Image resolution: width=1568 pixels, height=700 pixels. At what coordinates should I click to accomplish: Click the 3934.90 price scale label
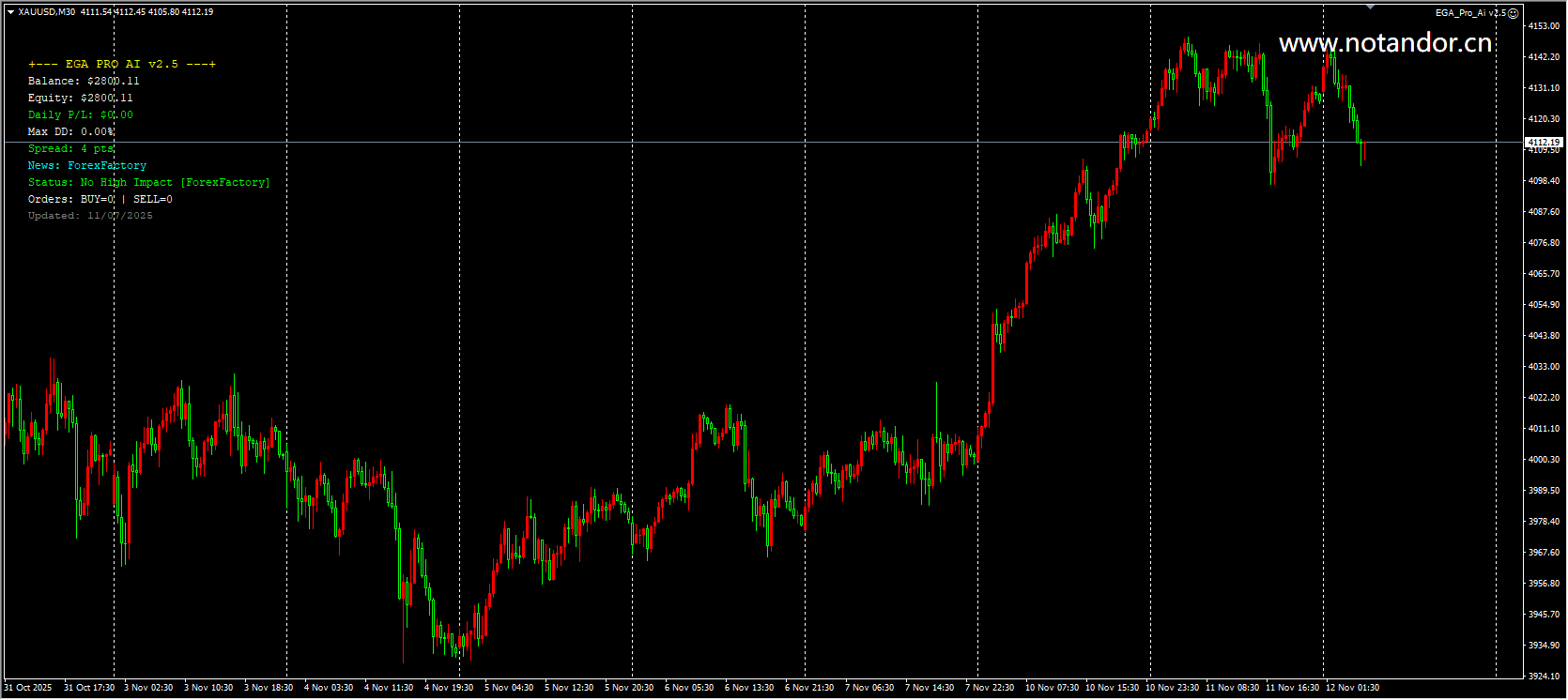[x=1544, y=646]
